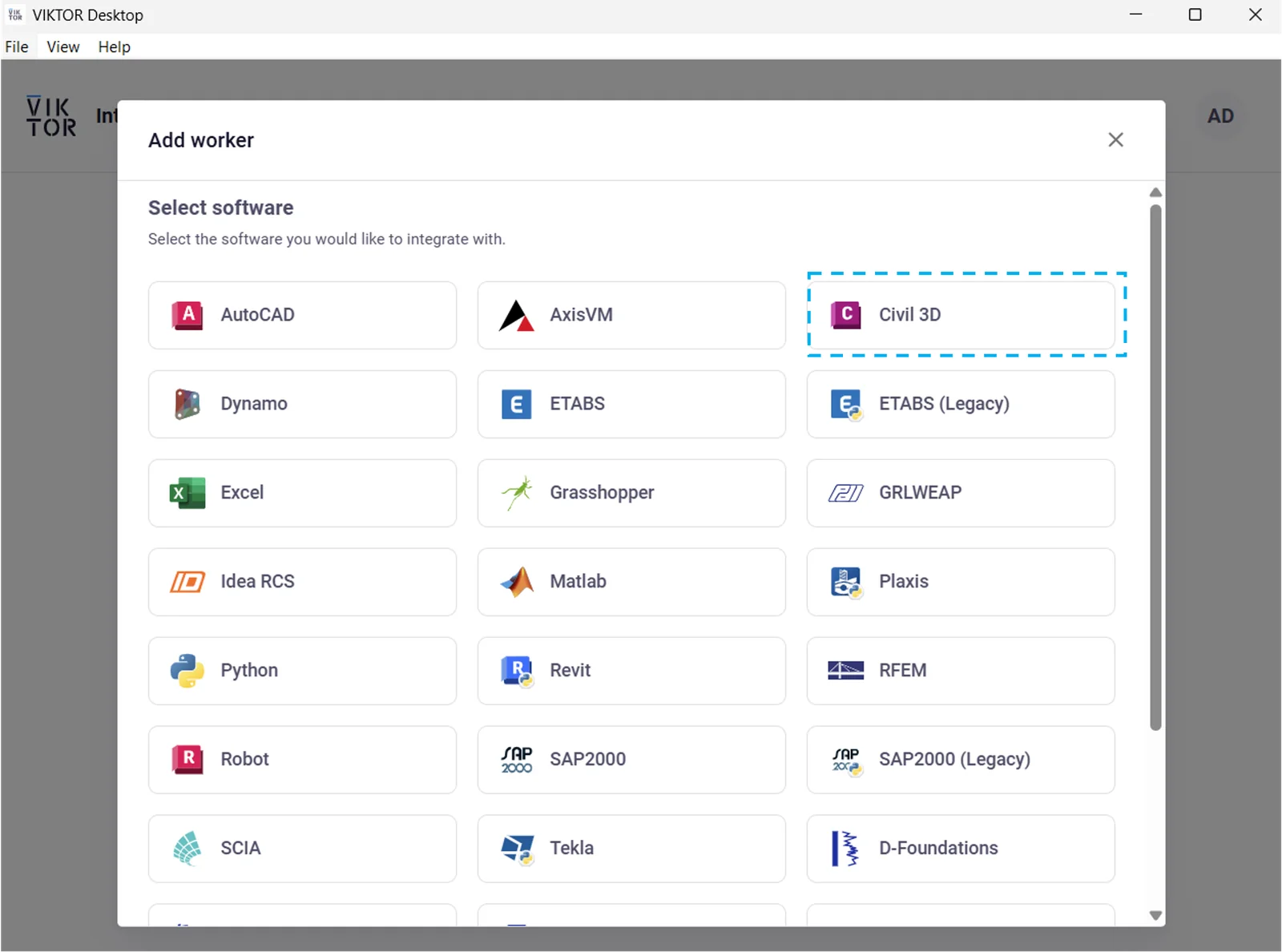Open the File menu
The height and width of the screenshot is (952, 1282).
click(17, 46)
